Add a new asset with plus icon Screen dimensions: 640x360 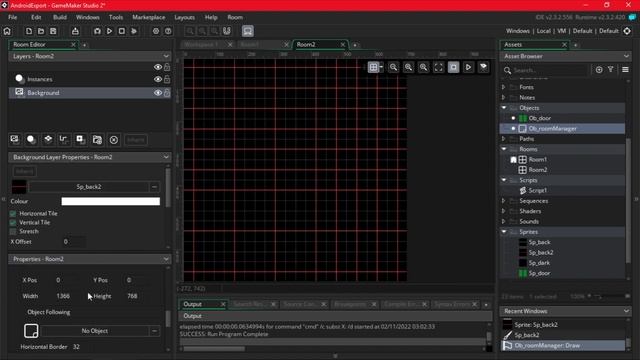coord(599,70)
